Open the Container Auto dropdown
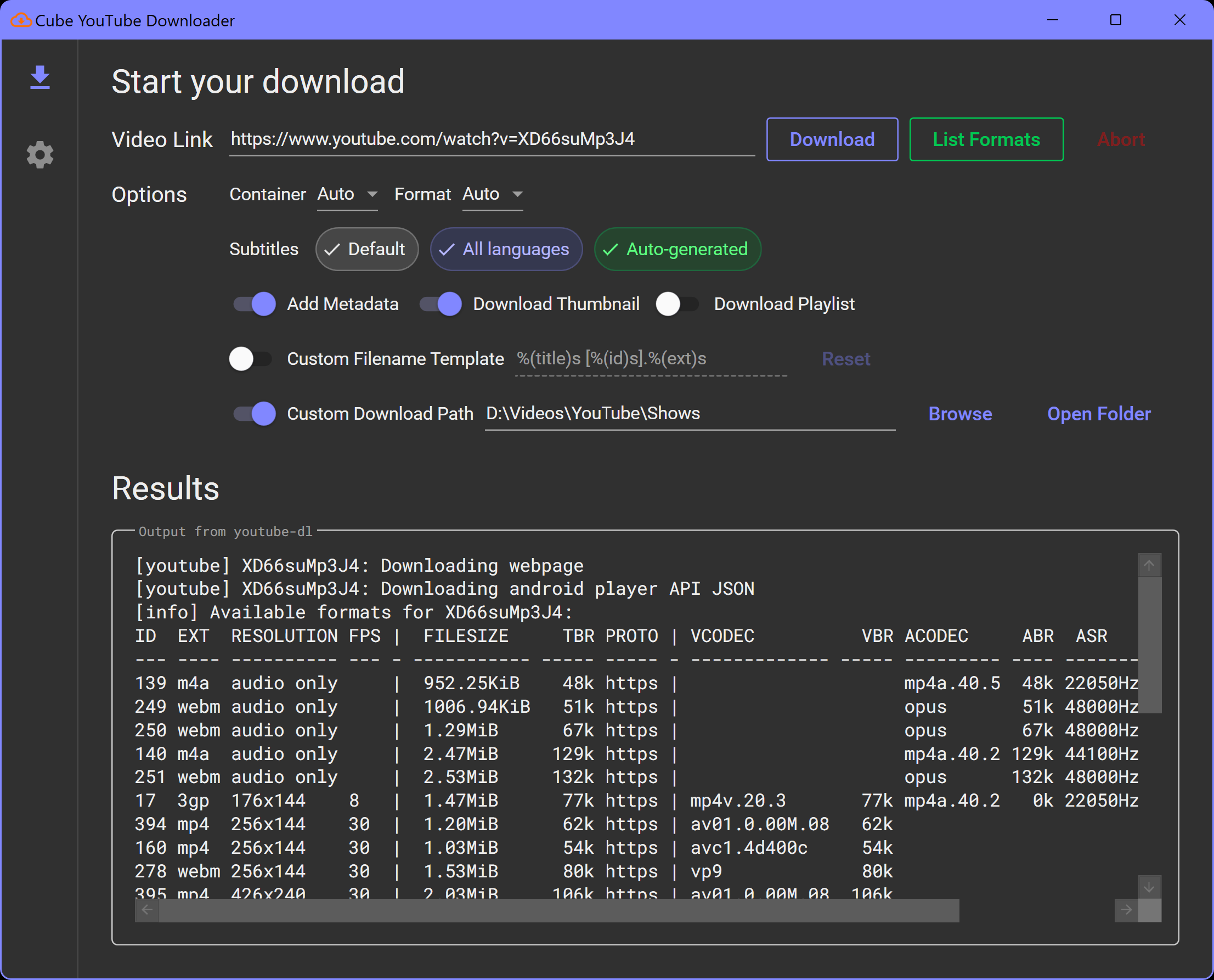Screen dimensions: 1214x980 point(347,195)
